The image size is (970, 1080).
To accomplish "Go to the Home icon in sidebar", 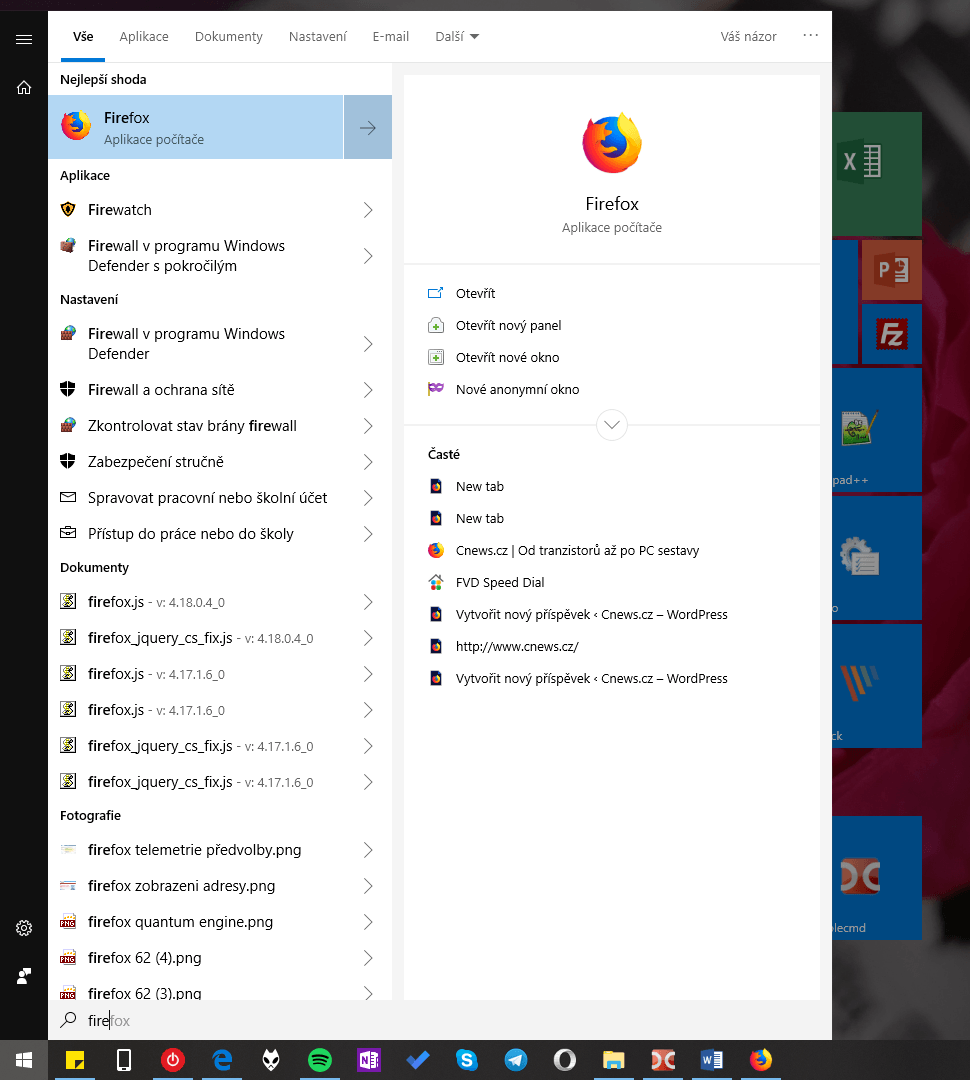I will coord(24,87).
